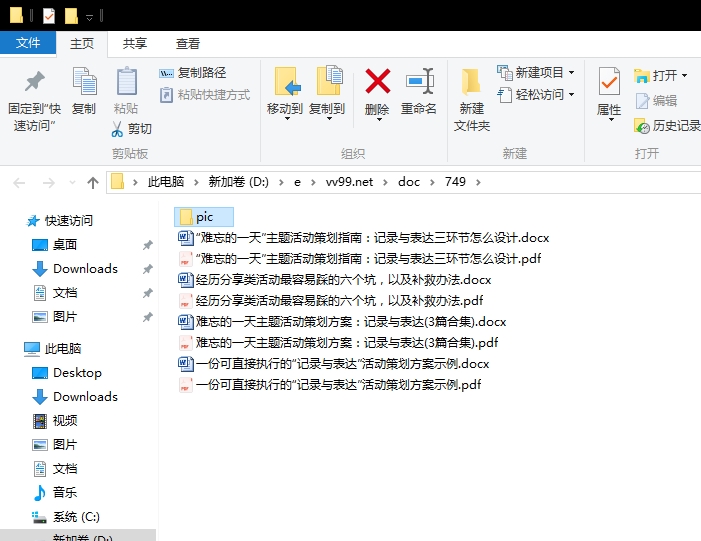This screenshot has width=701, height=541.
Task: Click the Move to (移动到) icon
Action: pos(287,81)
